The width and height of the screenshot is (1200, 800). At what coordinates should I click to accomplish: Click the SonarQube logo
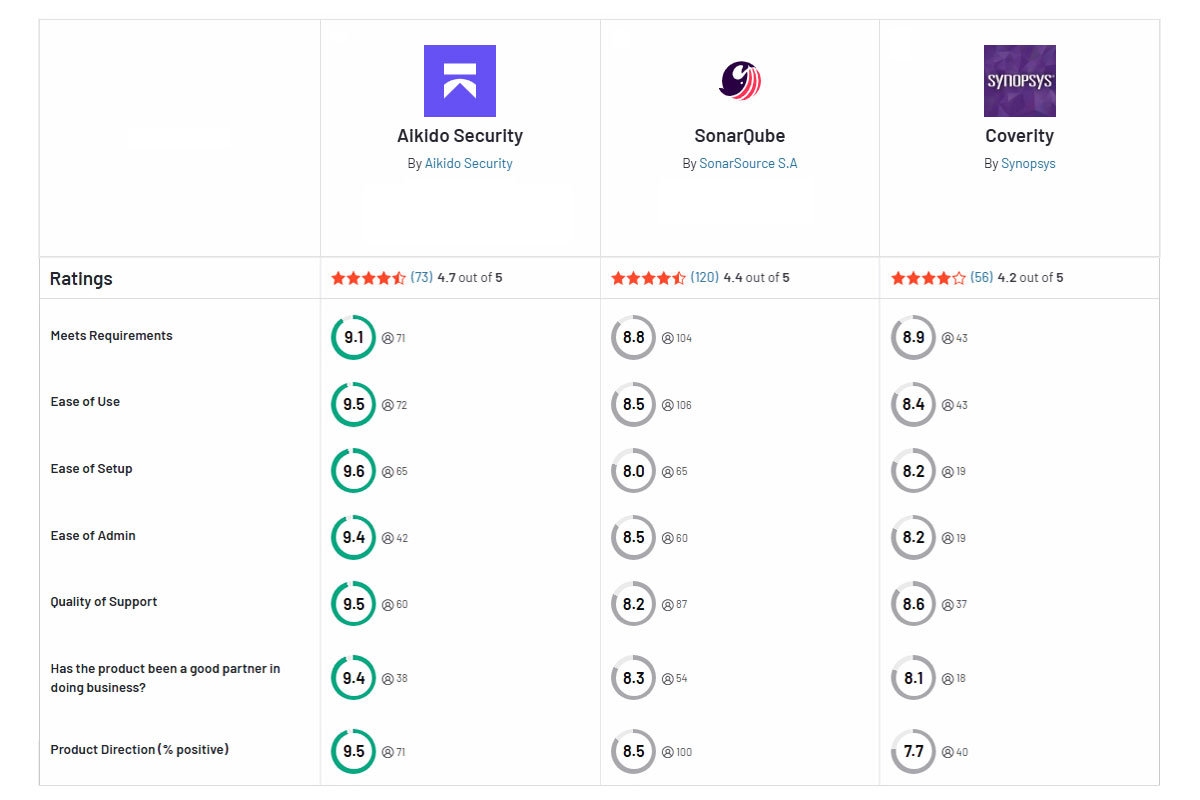tap(740, 81)
